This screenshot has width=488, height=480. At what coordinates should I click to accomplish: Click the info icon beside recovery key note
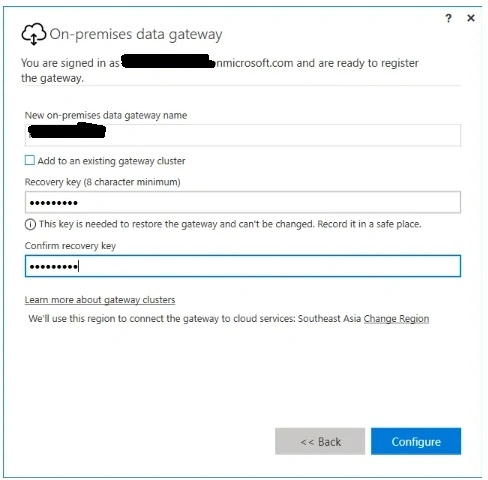[30, 224]
